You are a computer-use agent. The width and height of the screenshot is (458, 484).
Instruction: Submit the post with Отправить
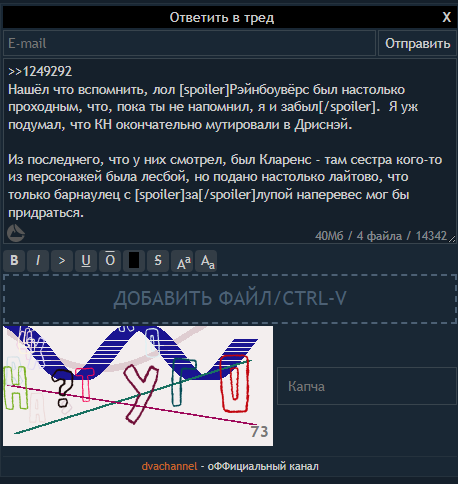coord(417,43)
